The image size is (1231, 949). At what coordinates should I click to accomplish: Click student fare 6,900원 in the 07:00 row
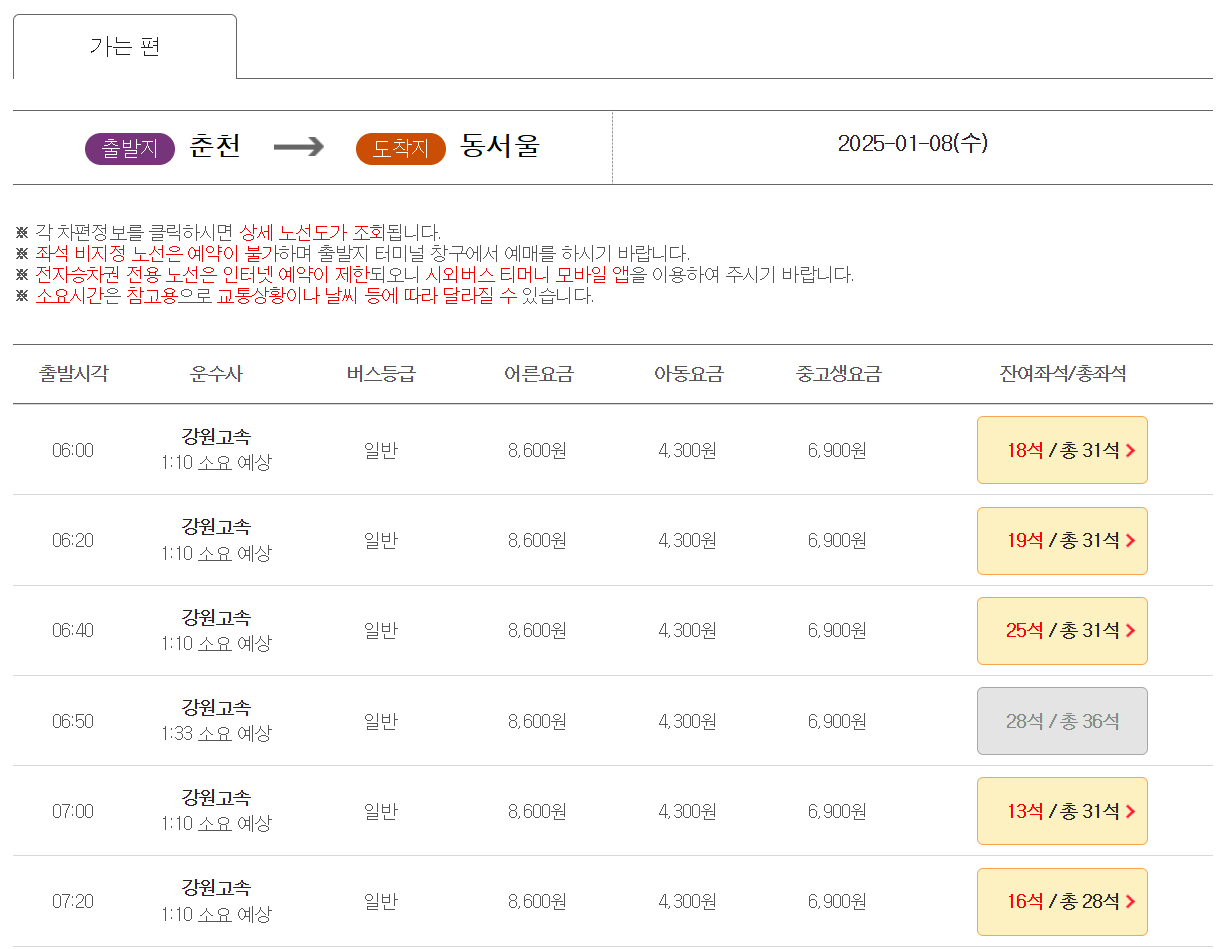(x=838, y=811)
